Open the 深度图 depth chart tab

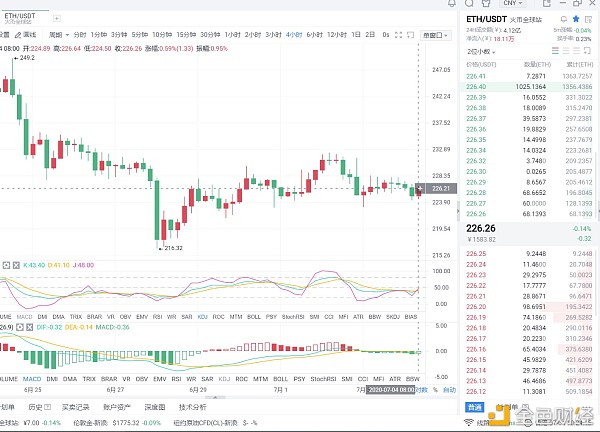coord(155,407)
